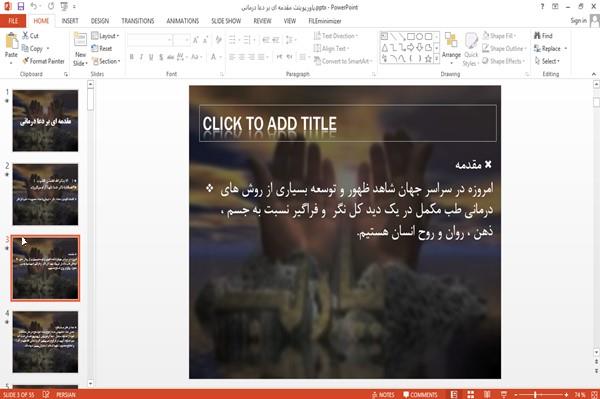
Task: Click the Quick Styles button
Action: [471, 50]
